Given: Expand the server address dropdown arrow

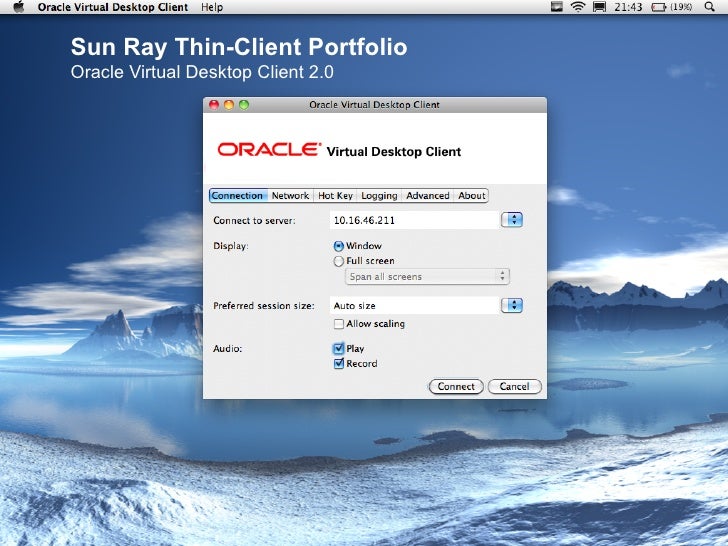Looking at the screenshot, I should coord(512,220).
